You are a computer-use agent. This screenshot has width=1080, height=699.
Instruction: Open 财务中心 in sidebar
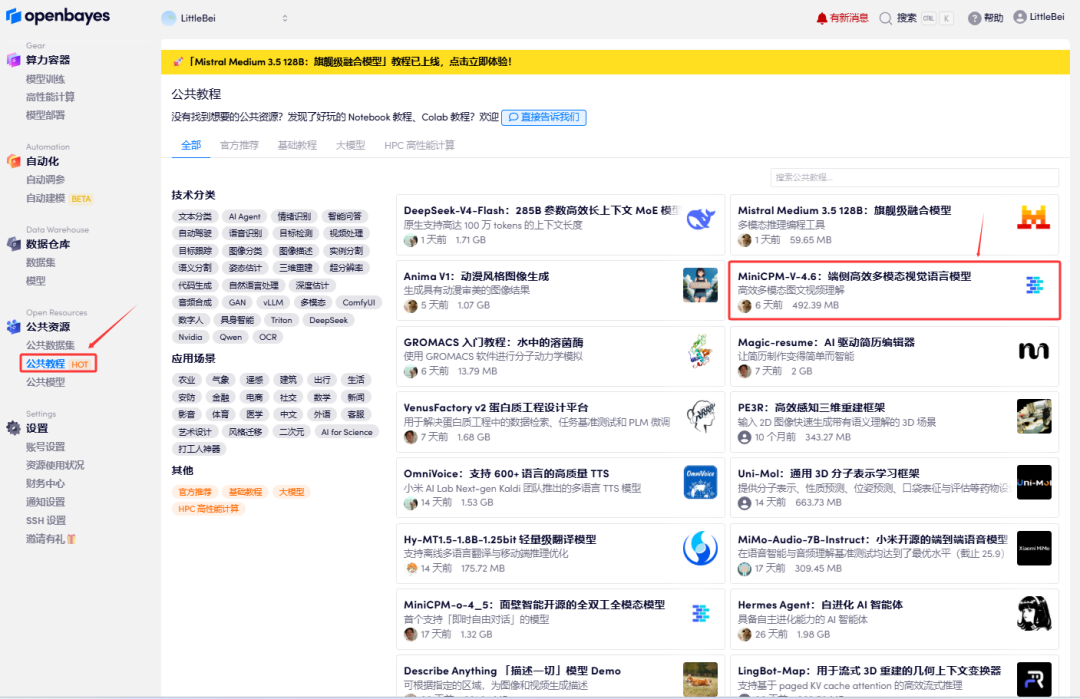pyautogui.click(x=45, y=483)
